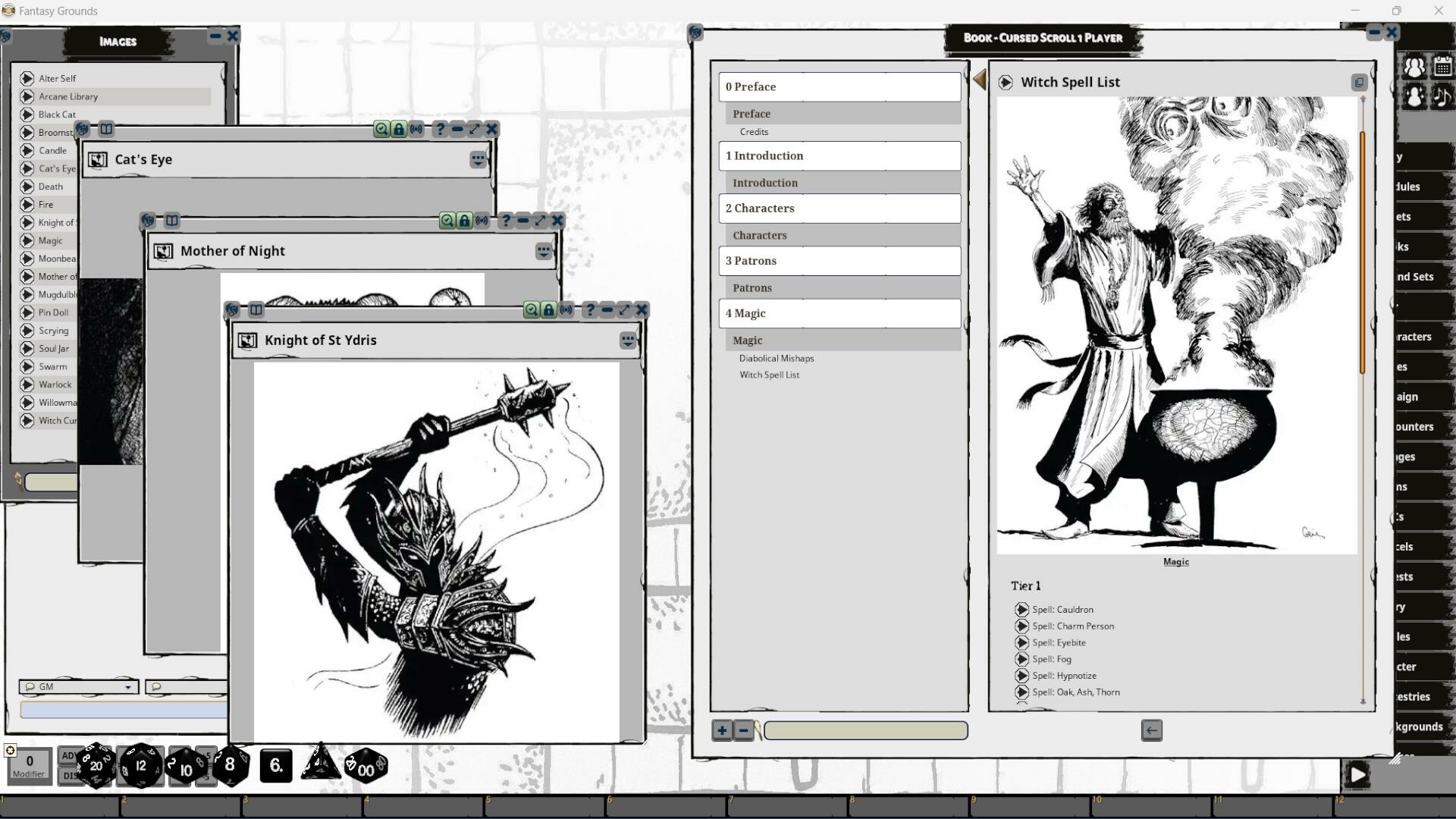
Task: Select Arcane Library in the Images list
Action: pos(68,97)
